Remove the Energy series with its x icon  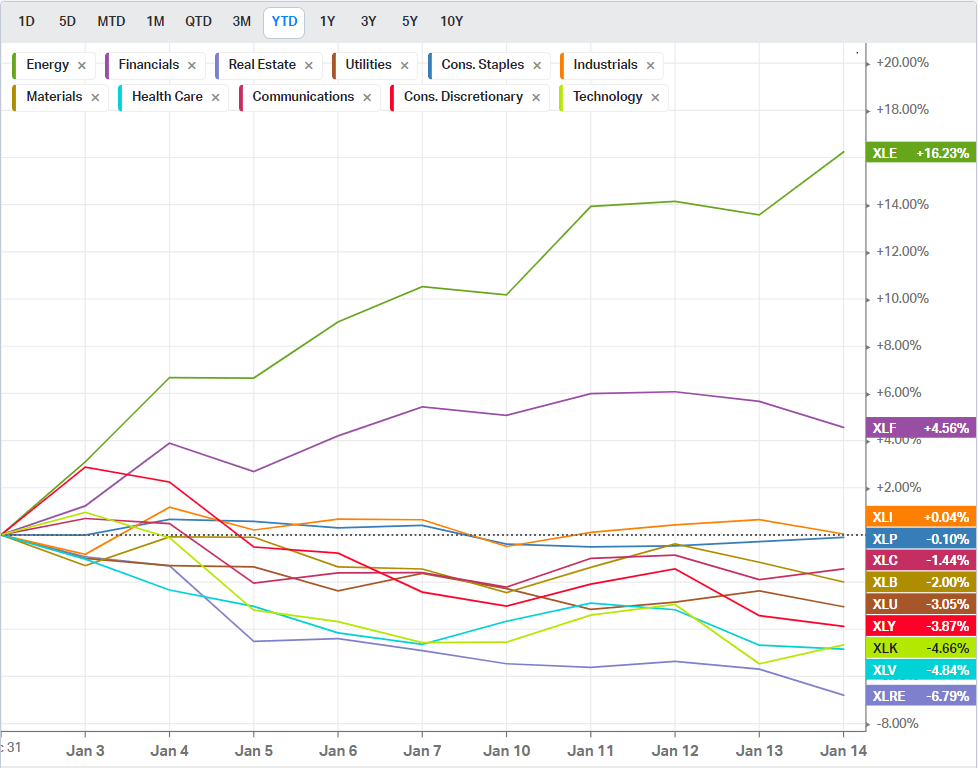pos(82,66)
